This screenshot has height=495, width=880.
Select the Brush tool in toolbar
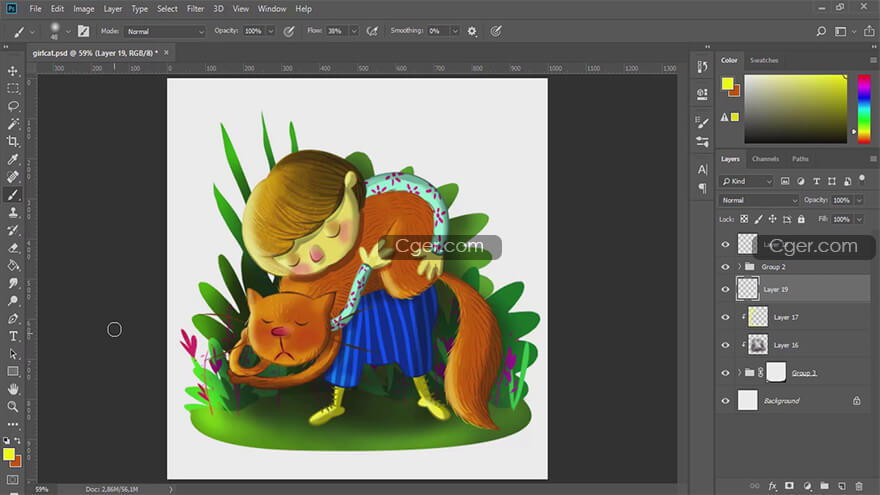[x=13, y=195]
